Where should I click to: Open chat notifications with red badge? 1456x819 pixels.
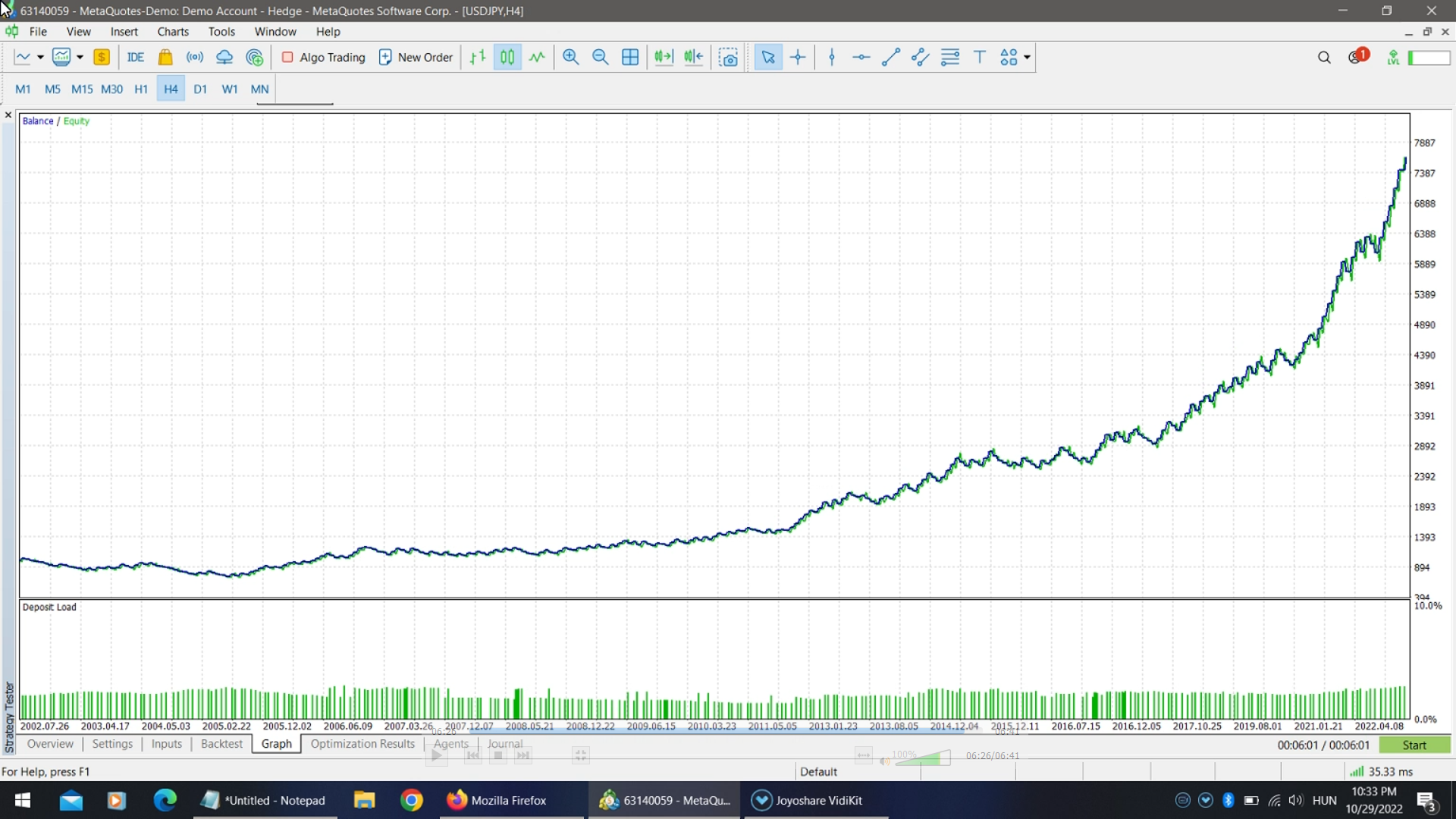click(x=1358, y=56)
